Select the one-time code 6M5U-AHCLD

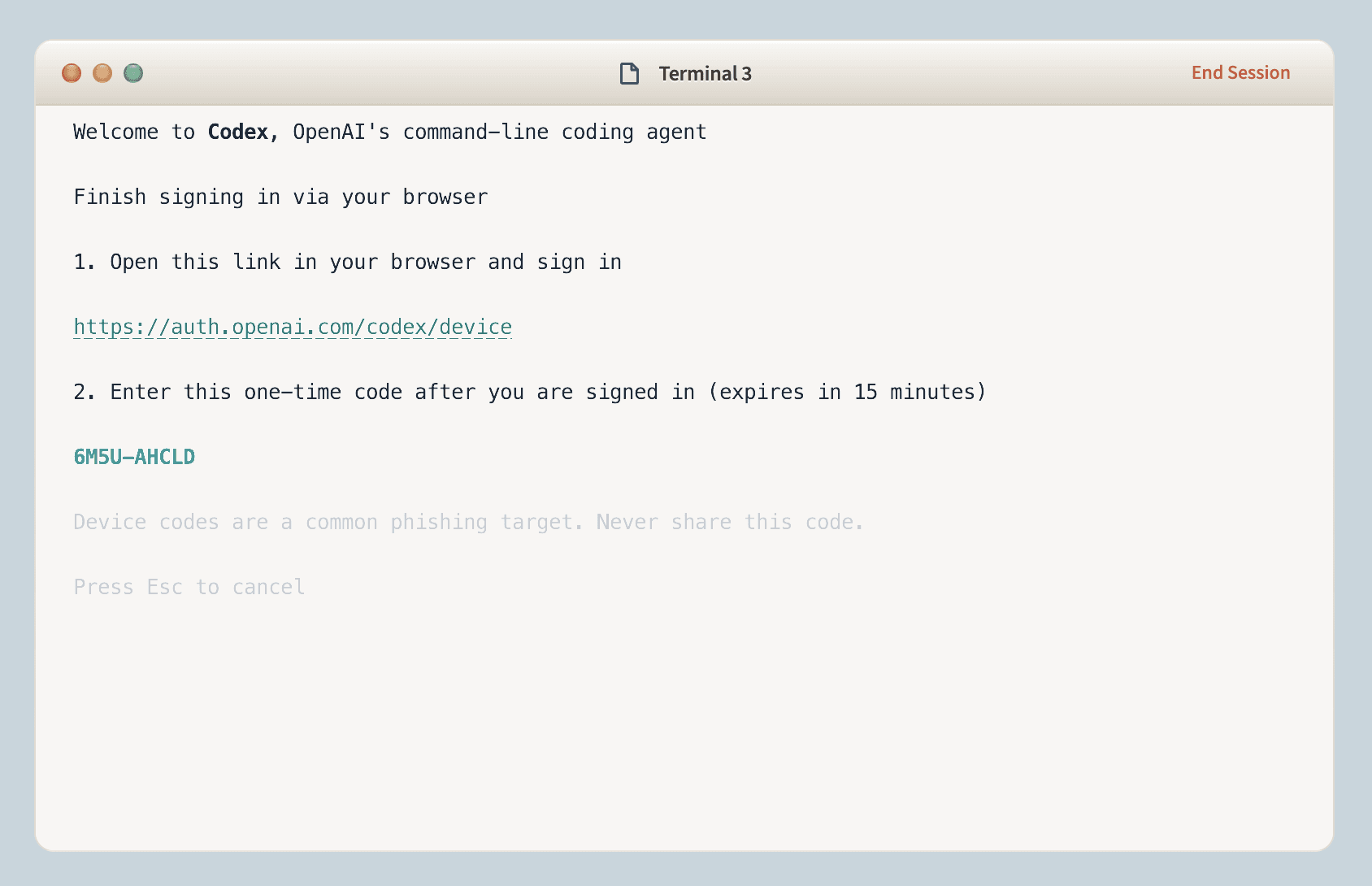pos(134,457)
